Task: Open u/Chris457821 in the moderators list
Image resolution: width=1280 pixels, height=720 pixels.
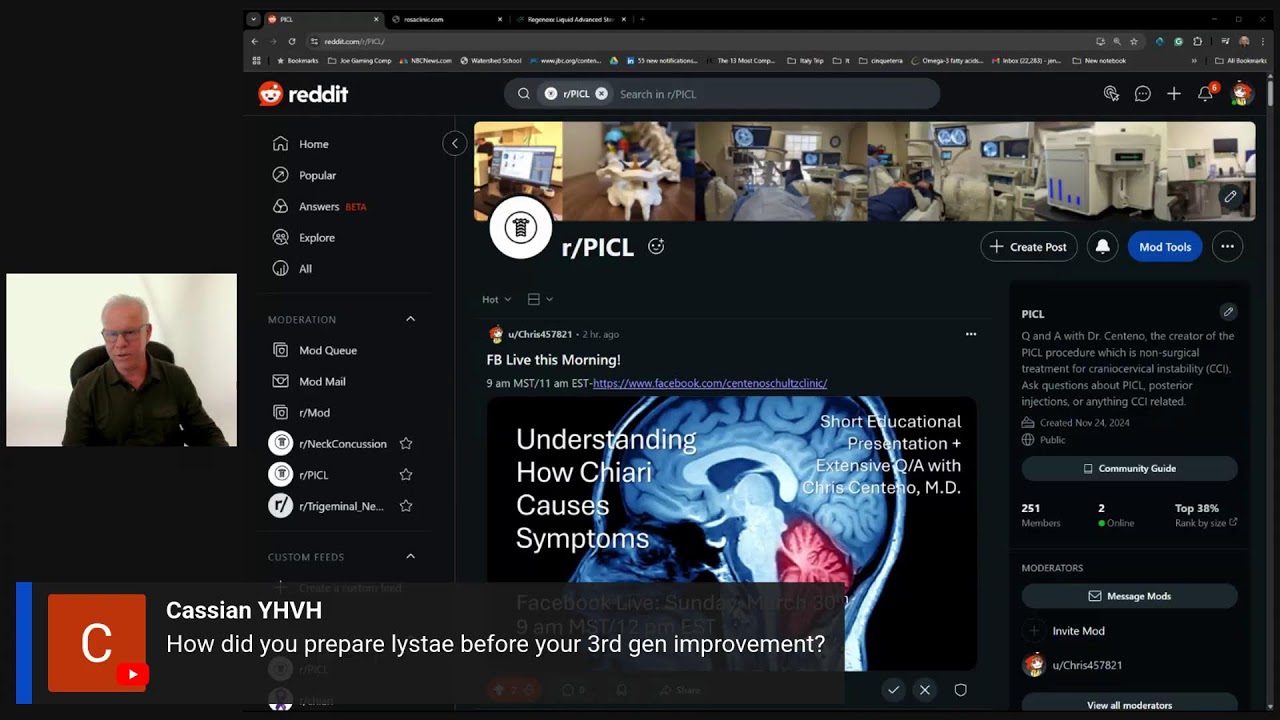Action: coord(1087,665)
